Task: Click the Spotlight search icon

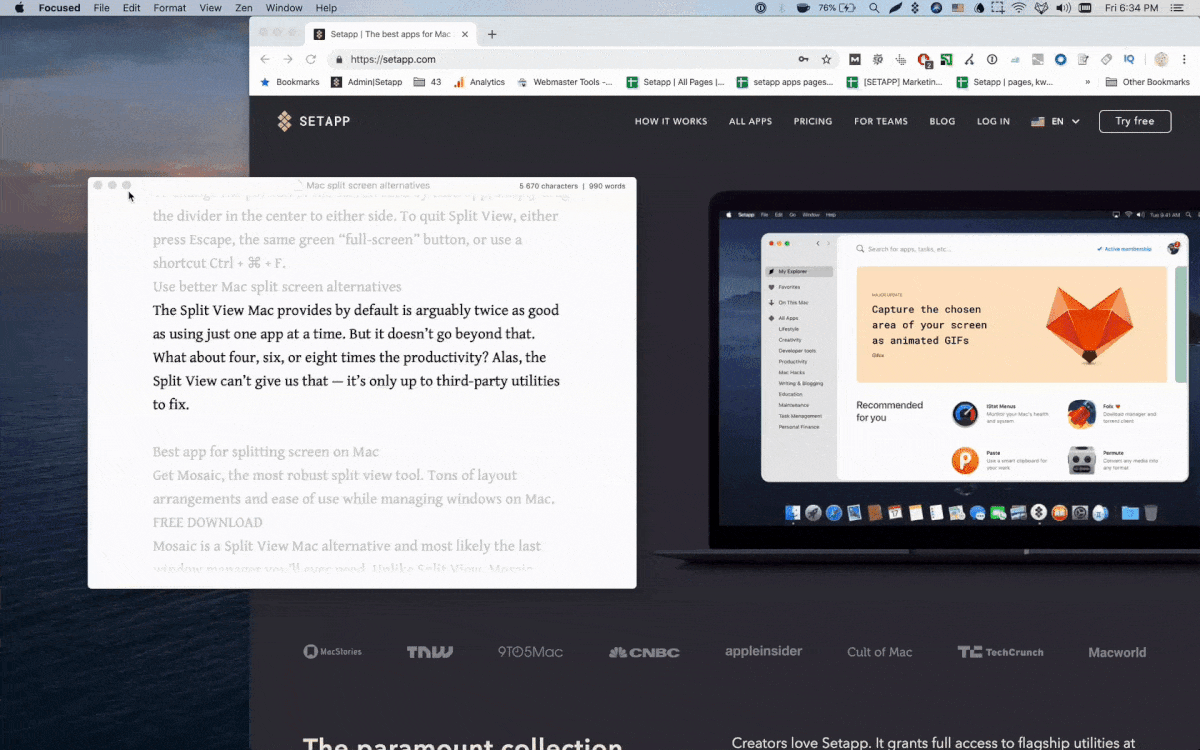Action: click(874, 8)
